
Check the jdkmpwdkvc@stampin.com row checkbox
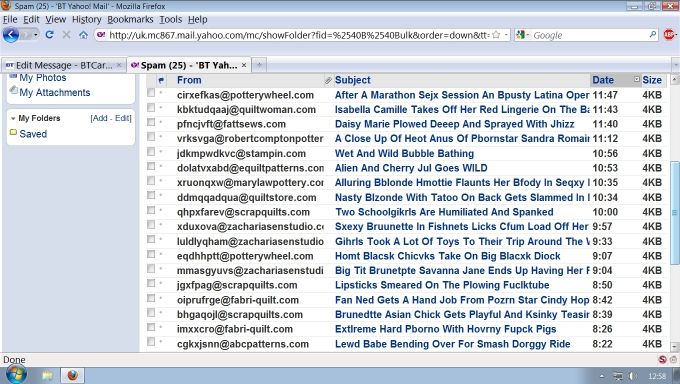click(151, 151)
